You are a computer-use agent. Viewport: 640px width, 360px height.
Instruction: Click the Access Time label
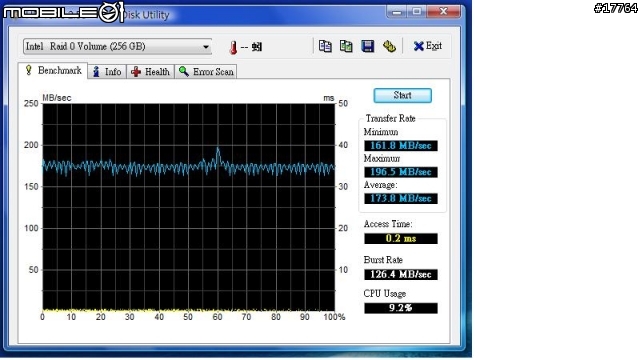tap(388, 224)
